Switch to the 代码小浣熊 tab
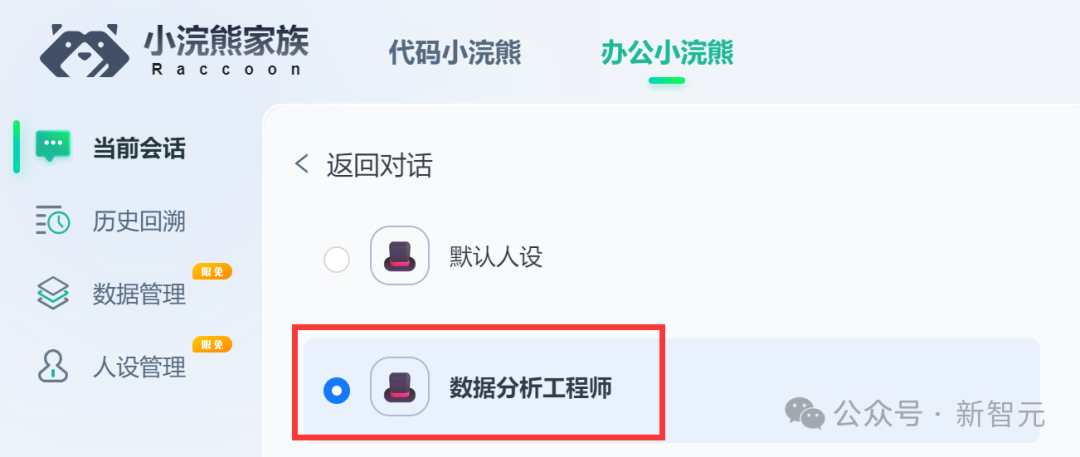 pos(455,52)
